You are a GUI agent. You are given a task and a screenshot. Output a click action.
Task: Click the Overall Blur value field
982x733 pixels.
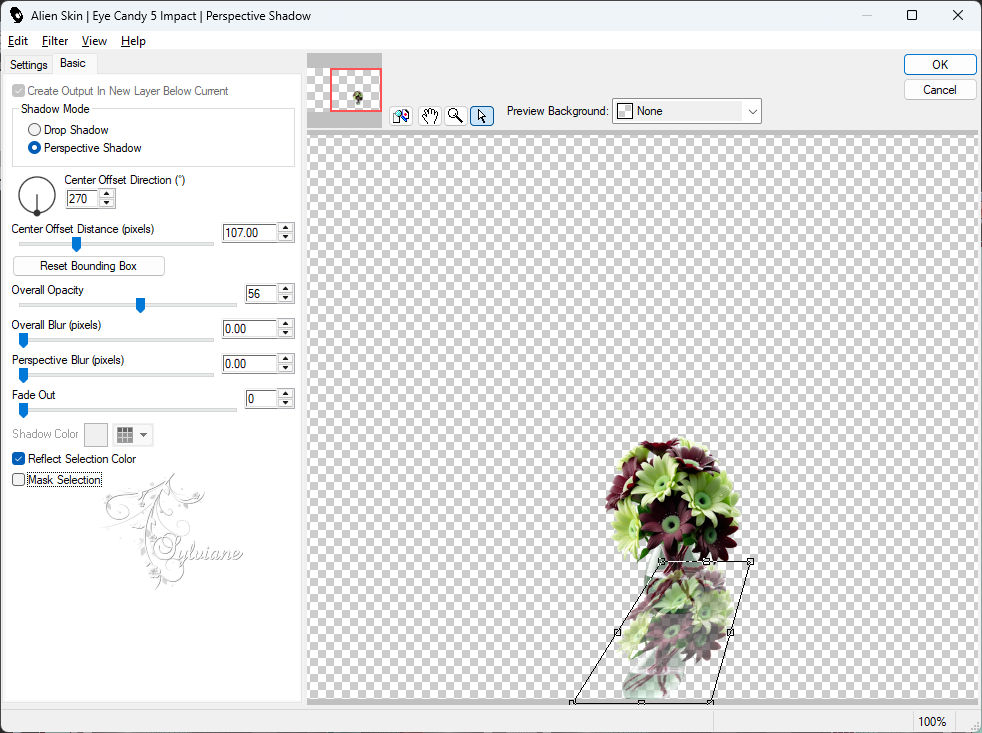(x=249, y=329)
